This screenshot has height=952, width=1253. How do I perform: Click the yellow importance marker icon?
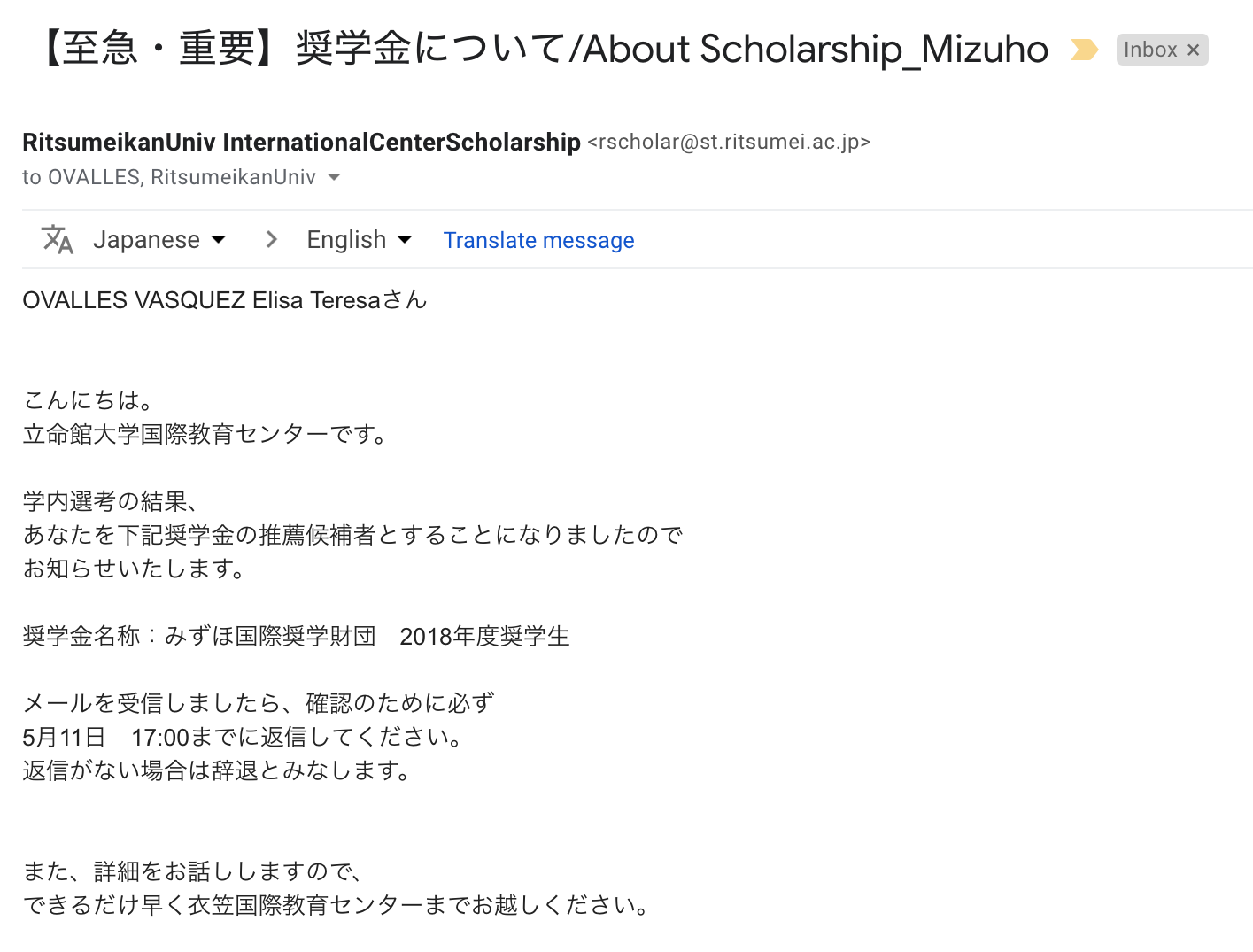pyautogui.click(x=1084, y=50)
